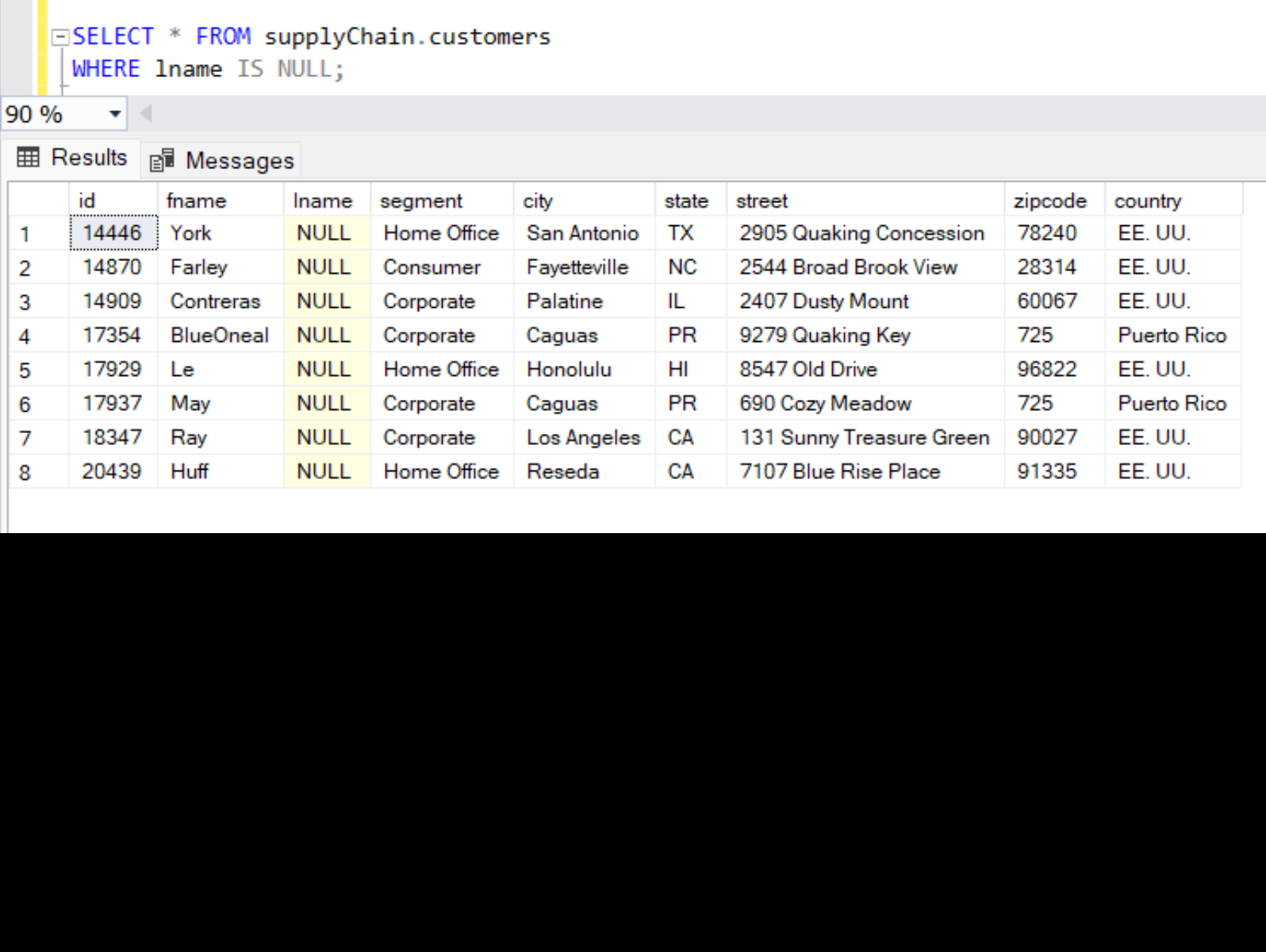Select the id column header

[x=113, y=201]
